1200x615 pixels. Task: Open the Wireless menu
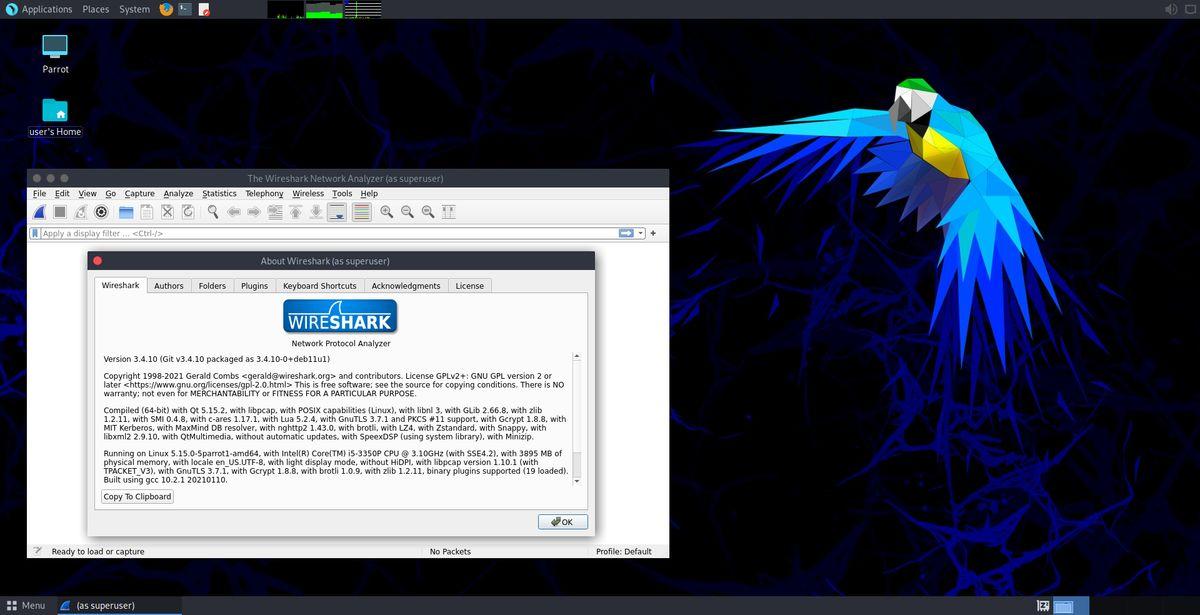click(x=308, y=194)
